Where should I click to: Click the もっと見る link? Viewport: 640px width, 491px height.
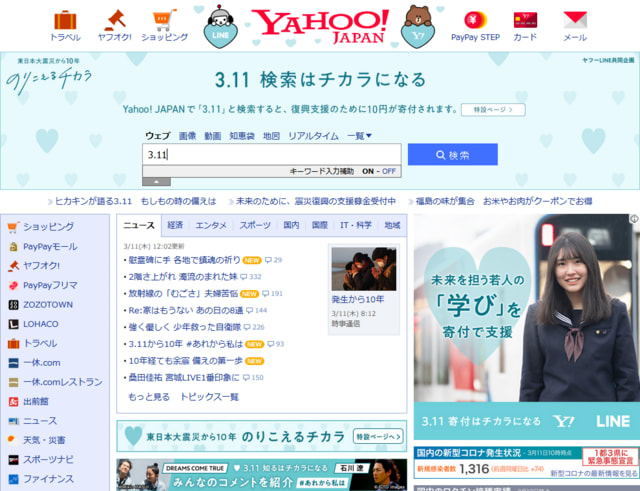[x=149, y=397]
